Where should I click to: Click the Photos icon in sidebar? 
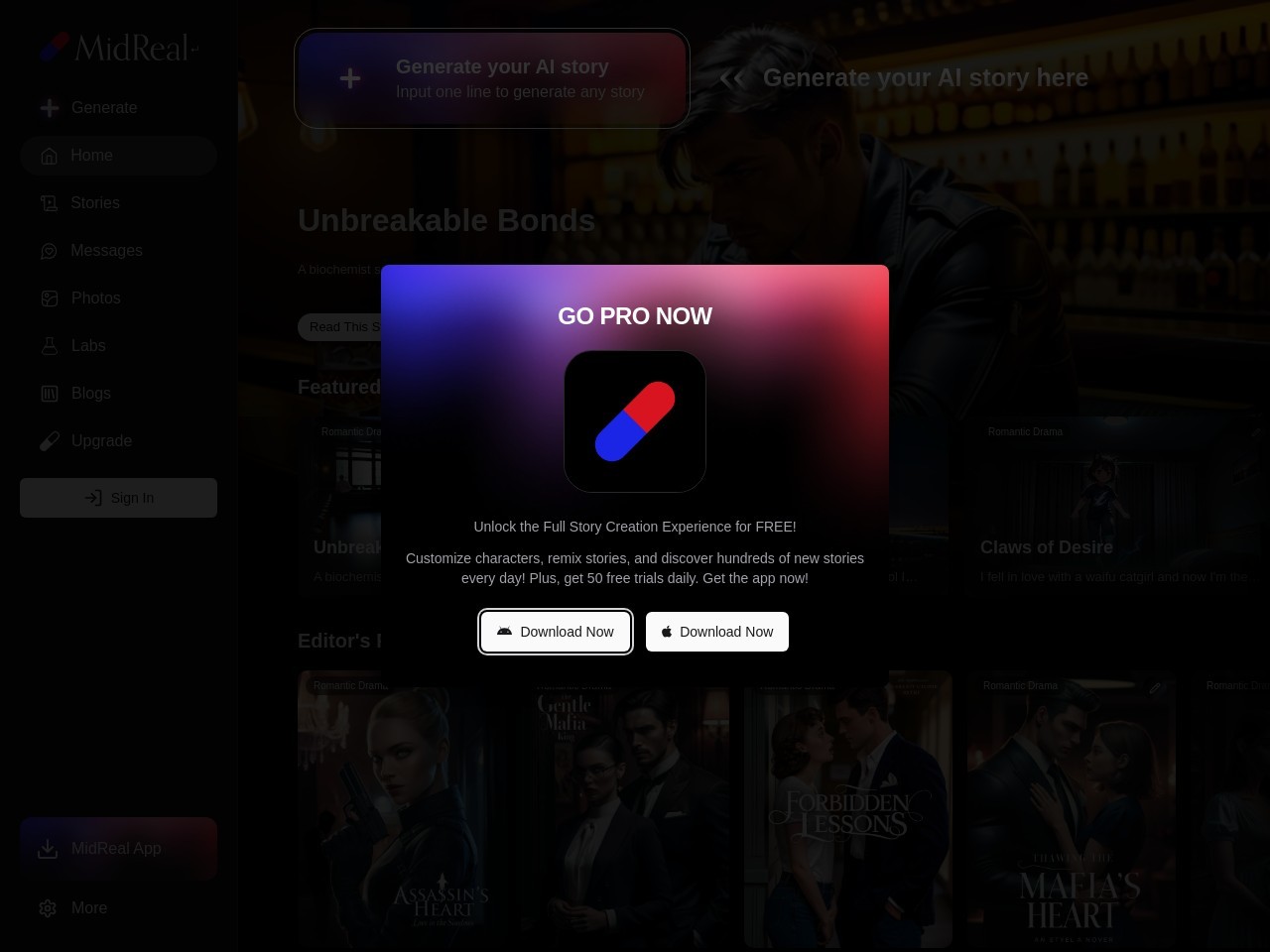pos(49,298)
